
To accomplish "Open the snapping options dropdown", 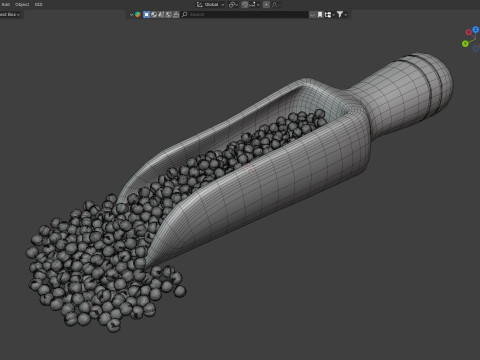I will click(254, 5).
